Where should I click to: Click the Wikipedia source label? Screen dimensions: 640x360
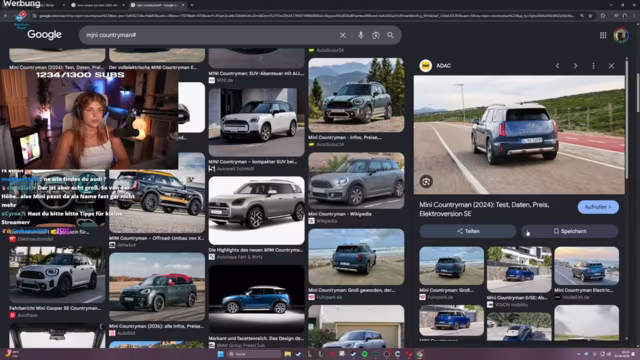click(327, 221)
